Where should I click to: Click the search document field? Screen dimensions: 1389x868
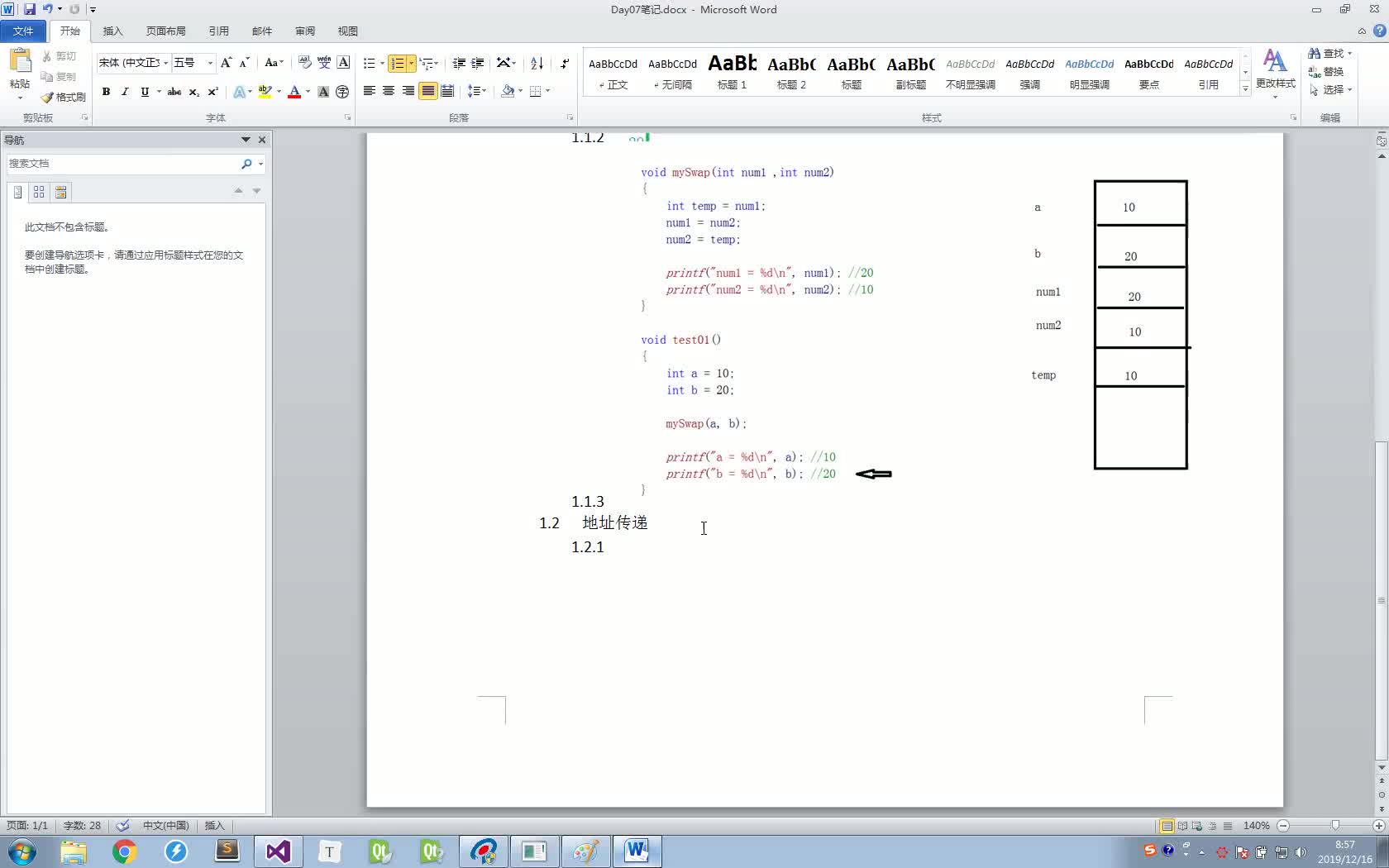pos(122,164)
